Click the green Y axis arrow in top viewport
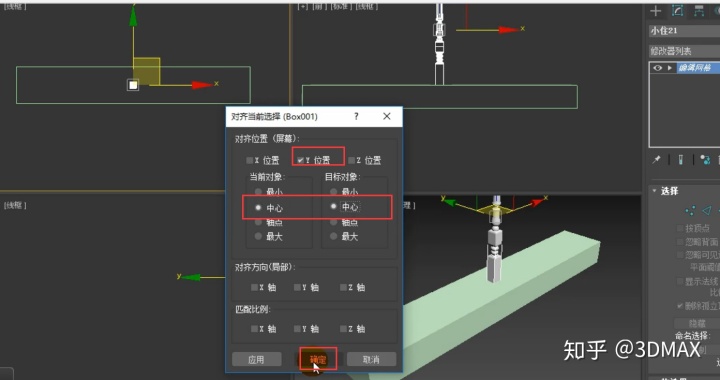The height and width of the screenshot is (380, 720). click(133, 17)
